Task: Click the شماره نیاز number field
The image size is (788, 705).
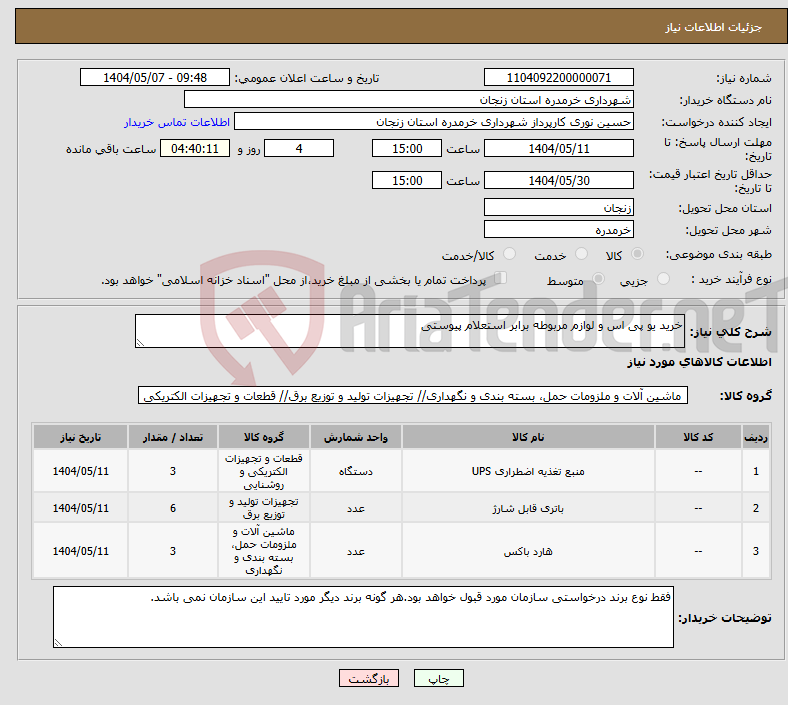Action: (558, 78)
